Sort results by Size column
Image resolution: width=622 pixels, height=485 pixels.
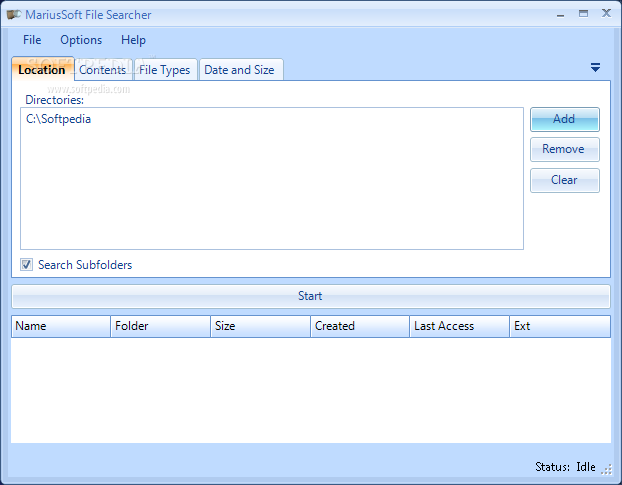(x=260, y=326)
